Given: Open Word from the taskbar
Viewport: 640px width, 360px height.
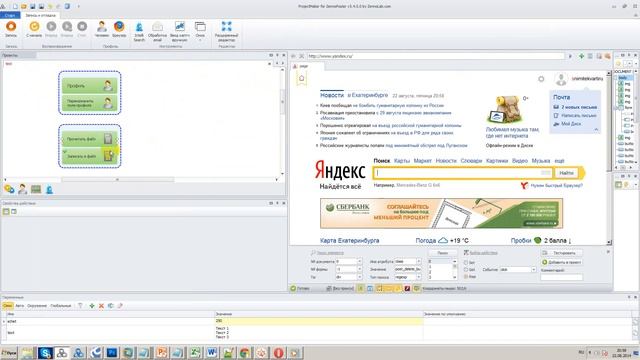Looking at the screenshot, I should click(211, 353).
